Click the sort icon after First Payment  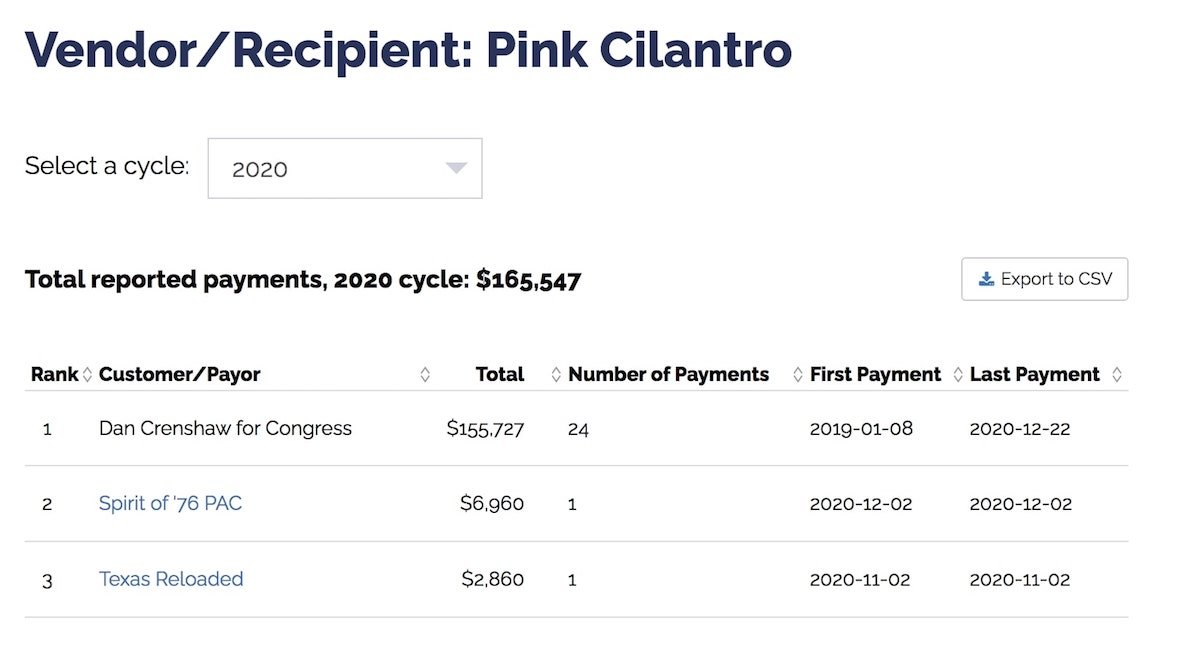(x=957, y=375)
